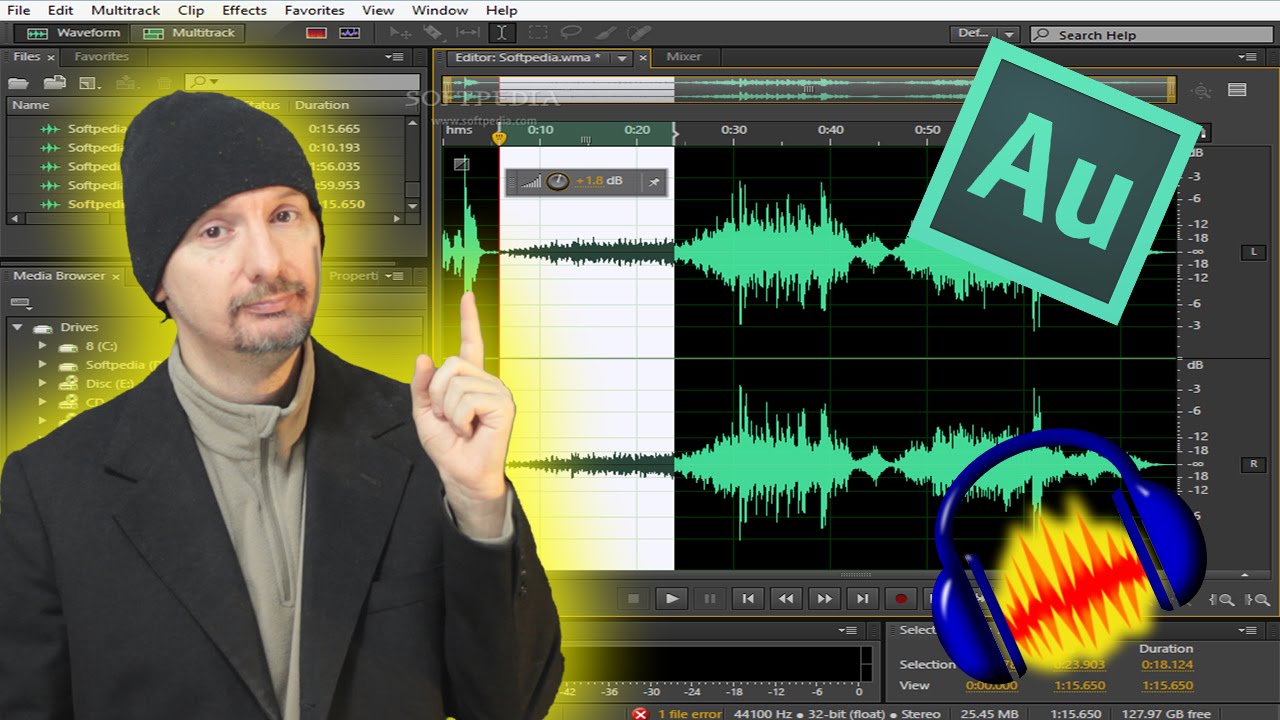Open the Effects menu
The width and height of the screenshot is (1280, 720).
tap(244, 10)
